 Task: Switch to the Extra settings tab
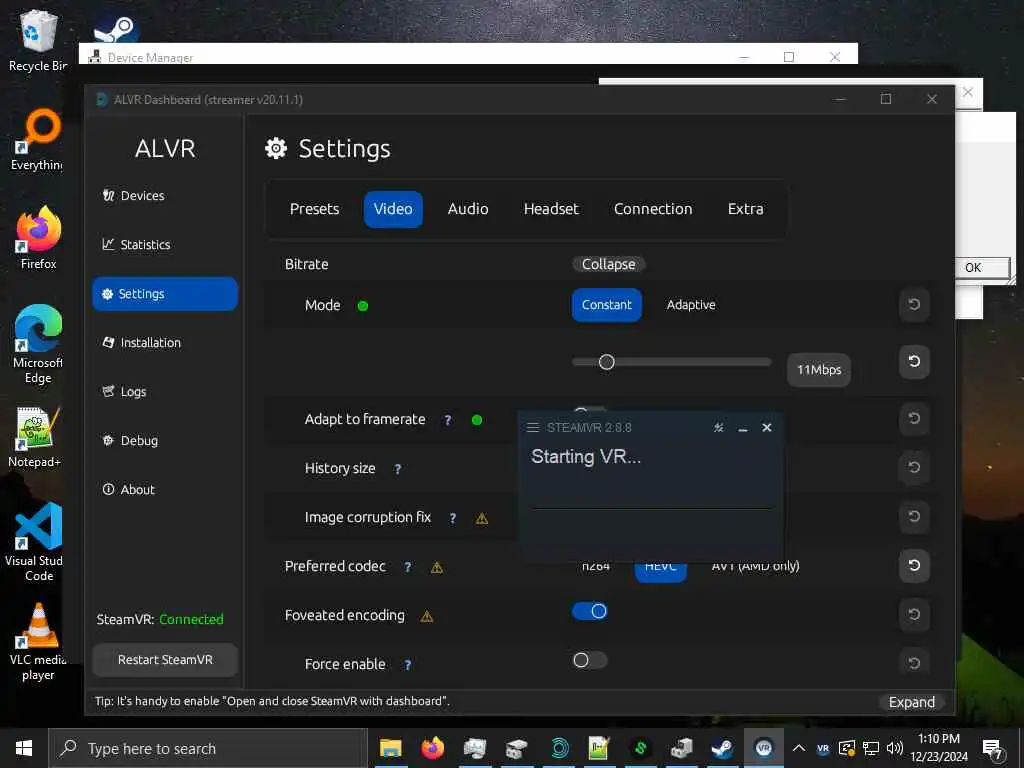[x=745, y=209]
